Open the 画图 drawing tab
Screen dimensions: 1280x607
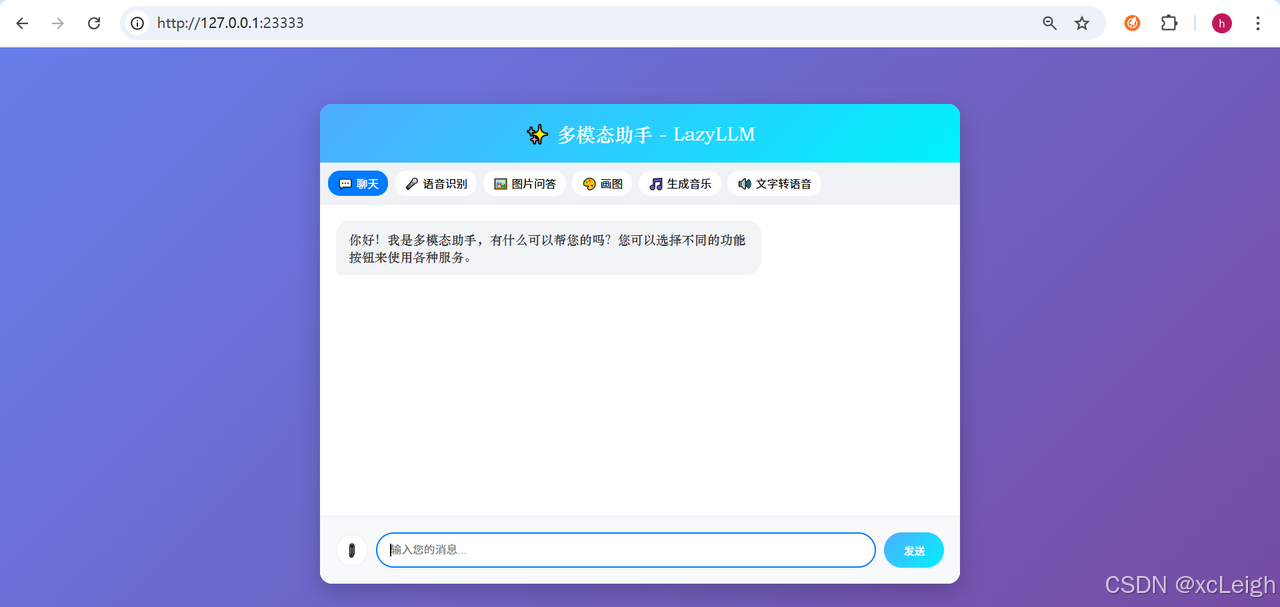[x=602, y=184]
